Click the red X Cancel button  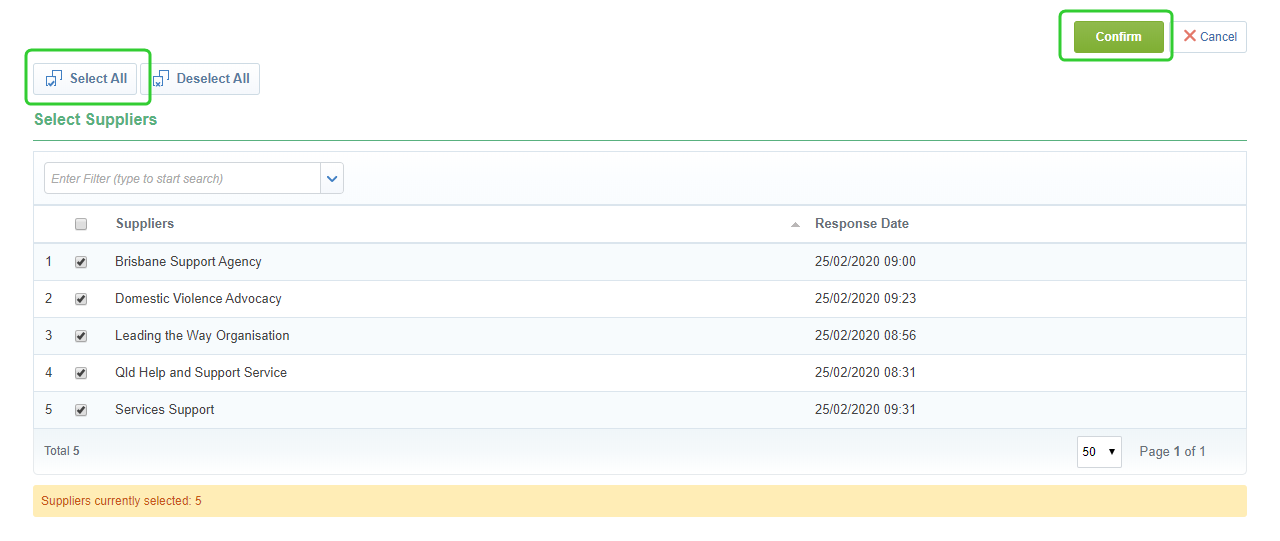coord(1210,37)
